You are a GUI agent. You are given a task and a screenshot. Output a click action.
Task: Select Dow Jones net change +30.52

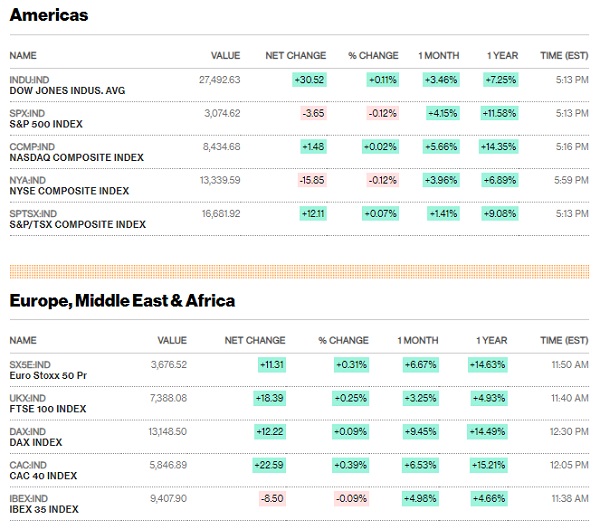click(309, 80)
